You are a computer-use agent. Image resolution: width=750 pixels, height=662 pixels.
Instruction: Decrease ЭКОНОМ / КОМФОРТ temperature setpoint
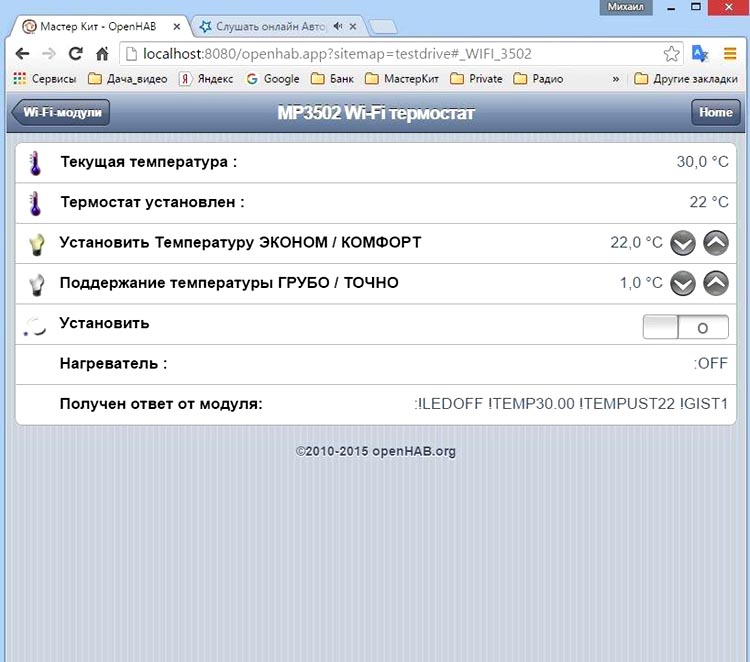point(683,243)
